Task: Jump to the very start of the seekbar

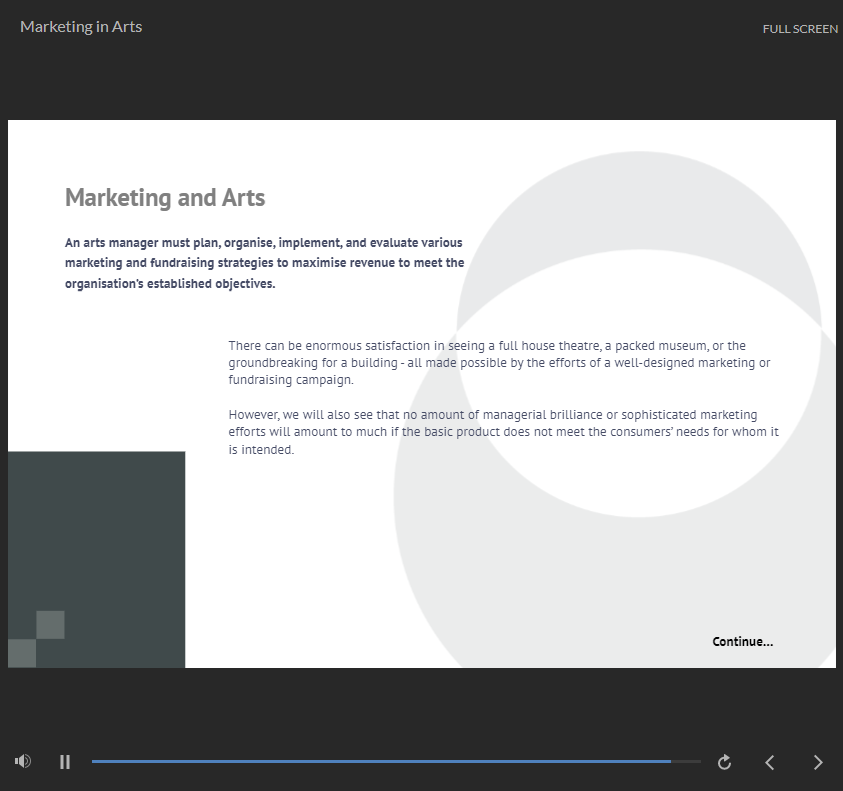Action: pyautogui.click(x=93, y=762)
